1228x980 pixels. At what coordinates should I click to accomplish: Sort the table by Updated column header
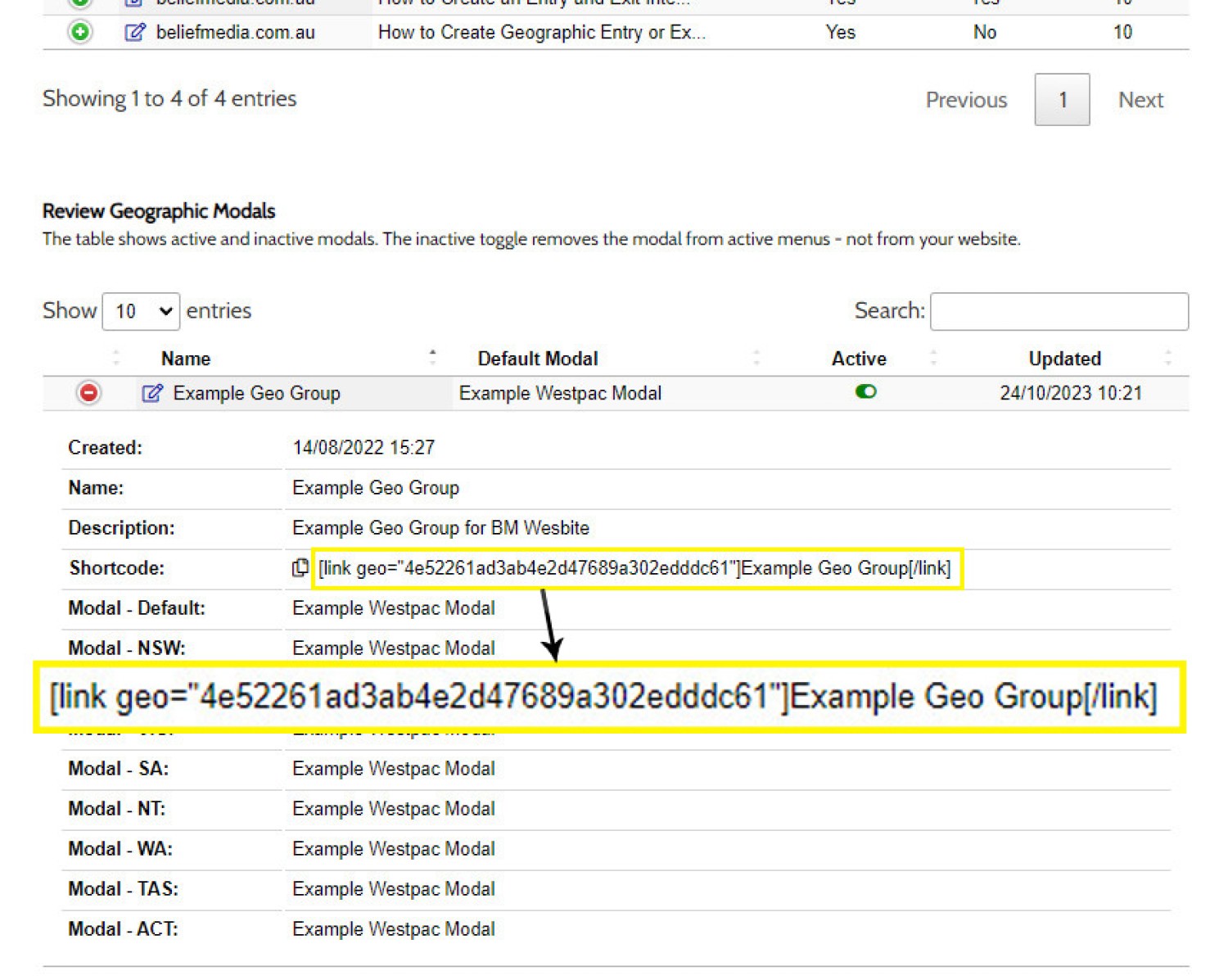coord(1064,359)
